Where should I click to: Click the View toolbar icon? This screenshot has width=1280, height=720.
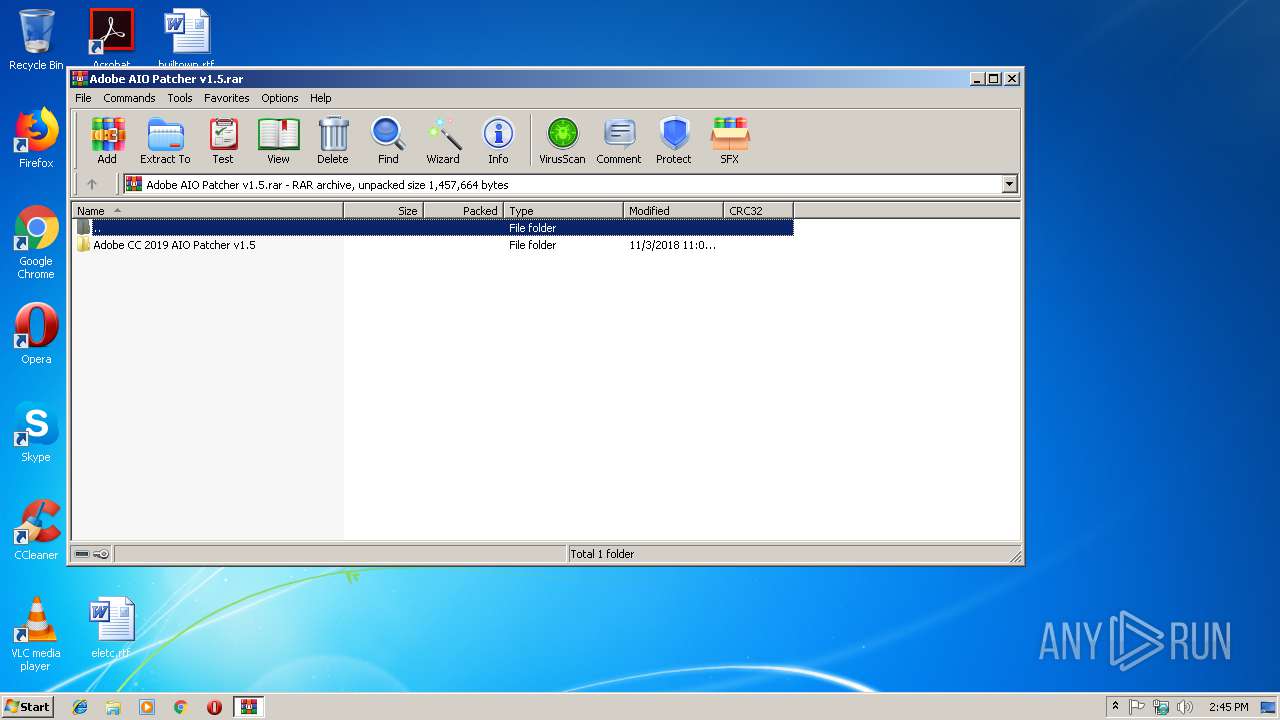[x=278, y=140]
